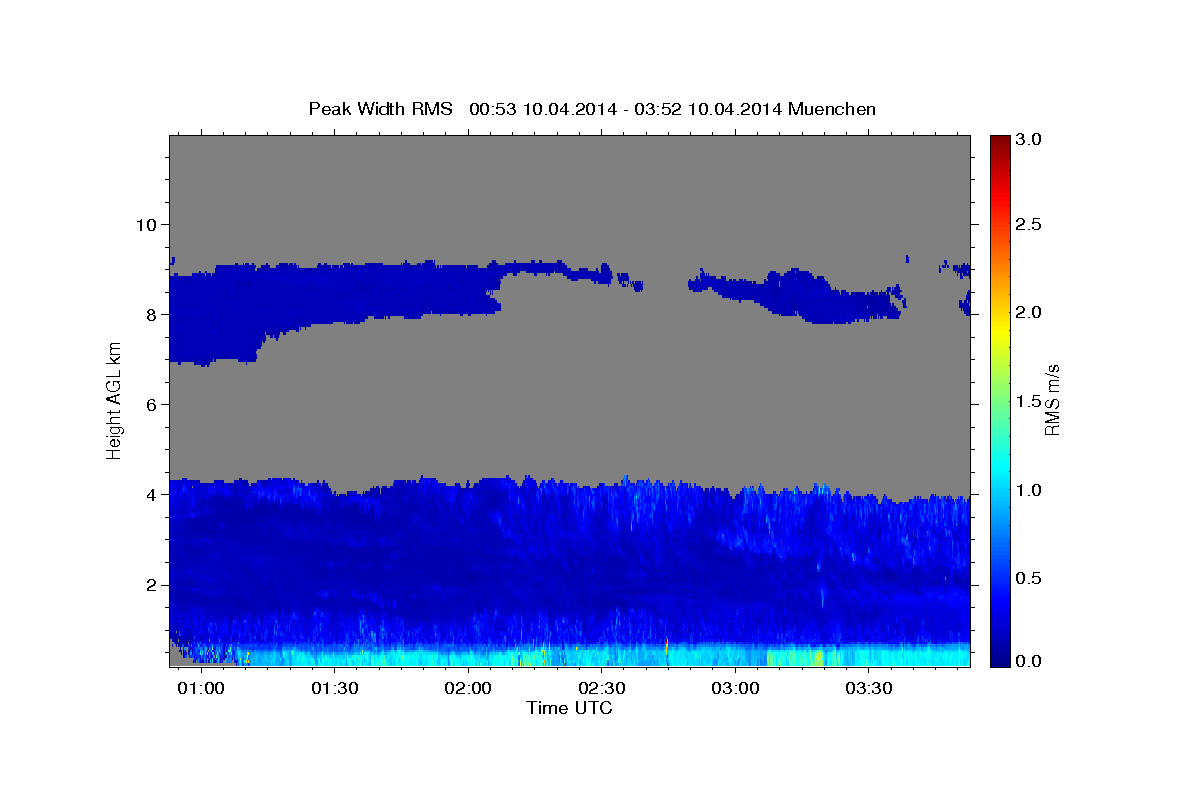Image resolution: width=1200 pixels, height=800 pixels.
Task: Click the 01:30 time tick label
Action: point(335,690)
